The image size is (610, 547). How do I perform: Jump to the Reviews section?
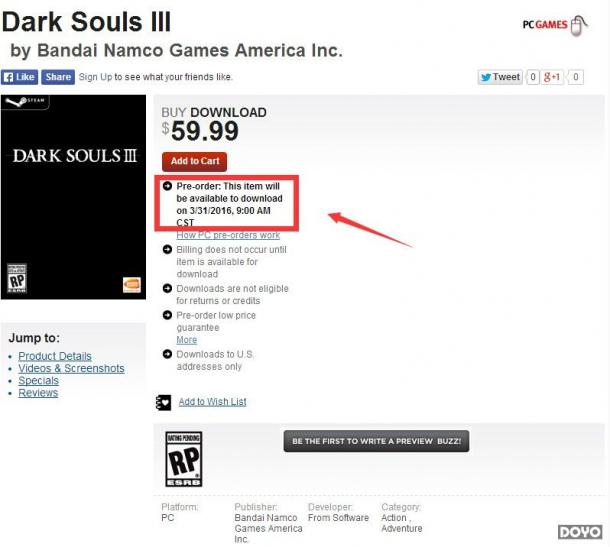tap(38, 393)
